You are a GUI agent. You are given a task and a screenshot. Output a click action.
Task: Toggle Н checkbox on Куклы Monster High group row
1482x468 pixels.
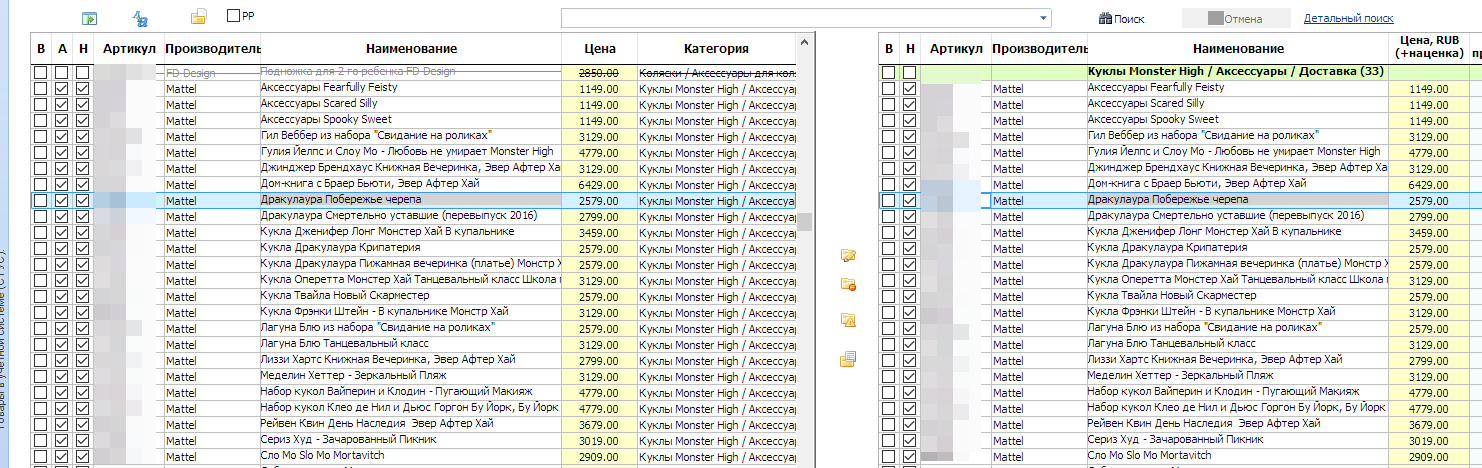tap(909, 73)
